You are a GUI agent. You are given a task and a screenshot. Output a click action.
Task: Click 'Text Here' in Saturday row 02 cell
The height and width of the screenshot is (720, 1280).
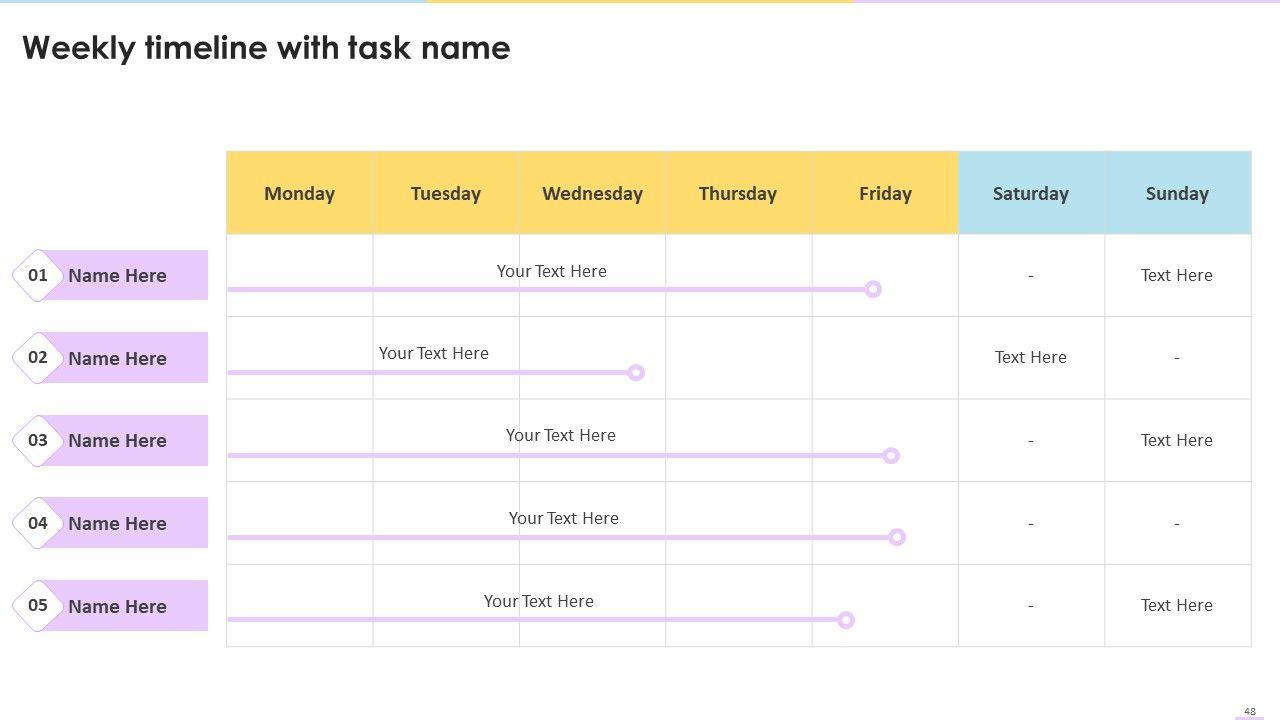tap(1031, 357)
